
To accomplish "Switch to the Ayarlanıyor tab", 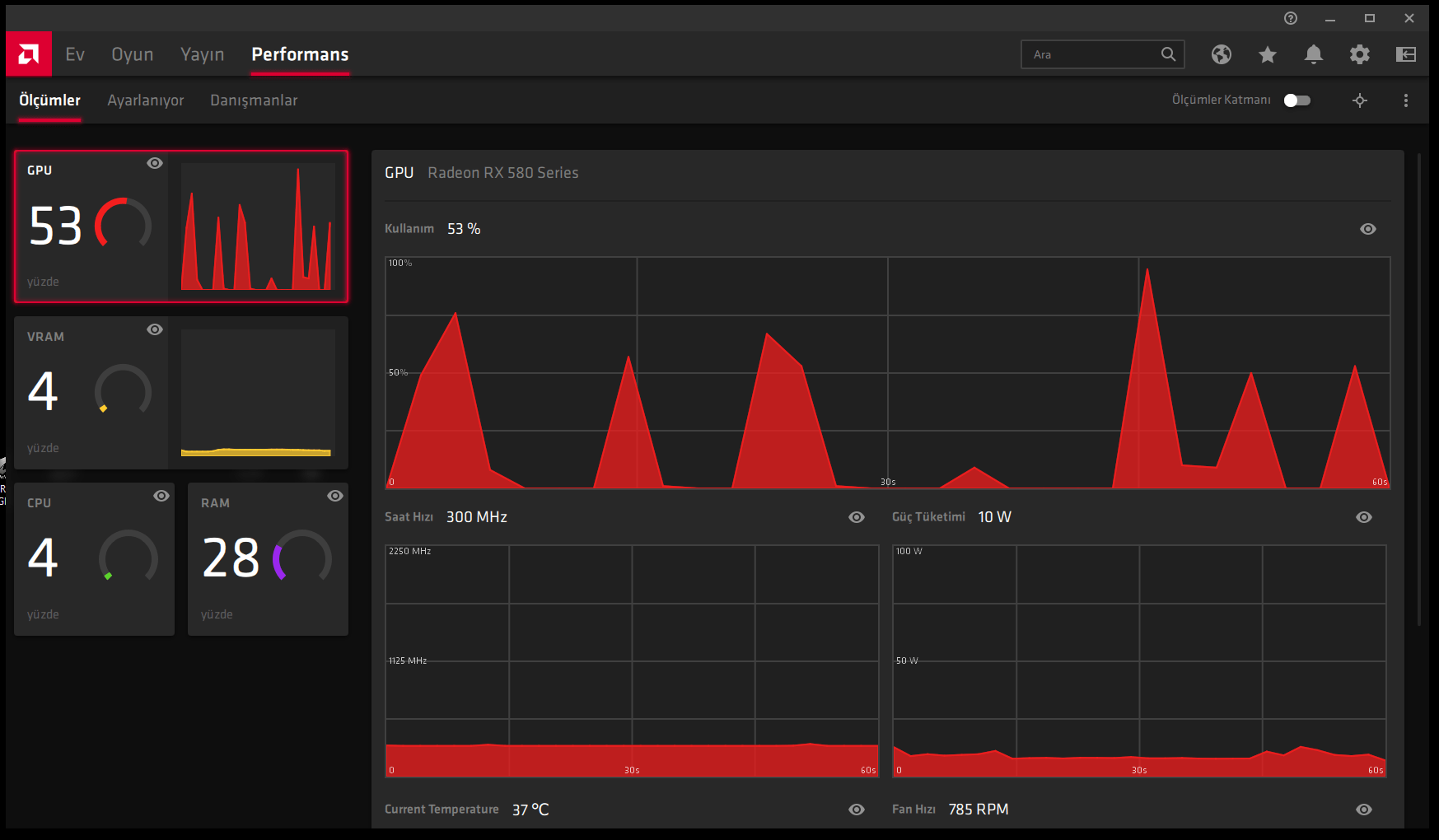I will [x=146, y=100].
